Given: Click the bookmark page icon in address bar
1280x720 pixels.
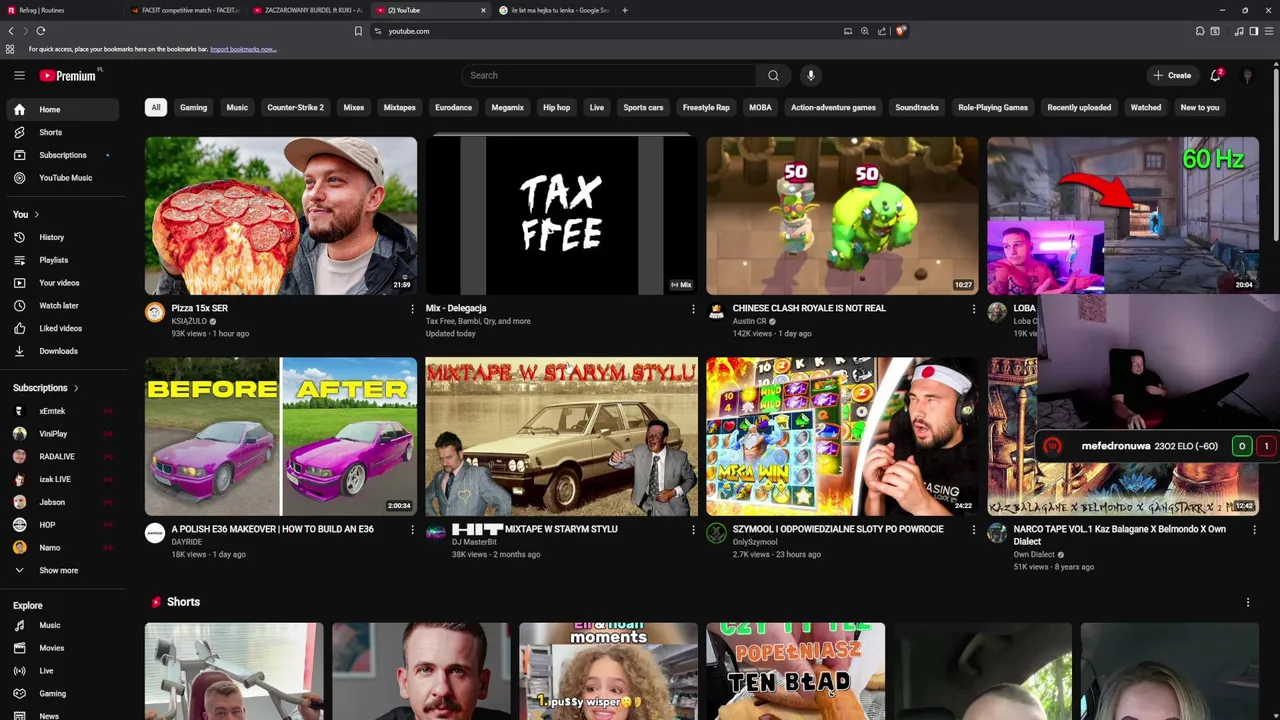Looking at the screenshot, I should (358, 31).
